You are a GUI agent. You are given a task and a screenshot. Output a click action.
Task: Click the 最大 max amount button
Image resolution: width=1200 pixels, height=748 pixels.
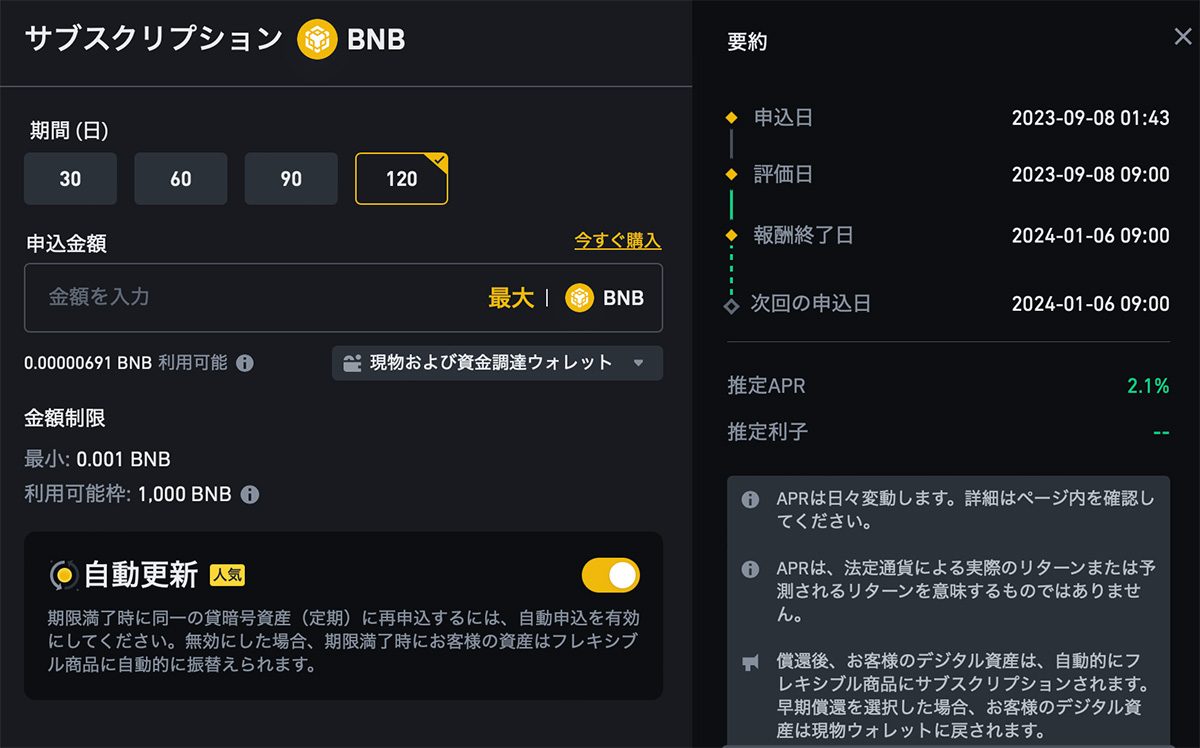(x=511, y=298)
